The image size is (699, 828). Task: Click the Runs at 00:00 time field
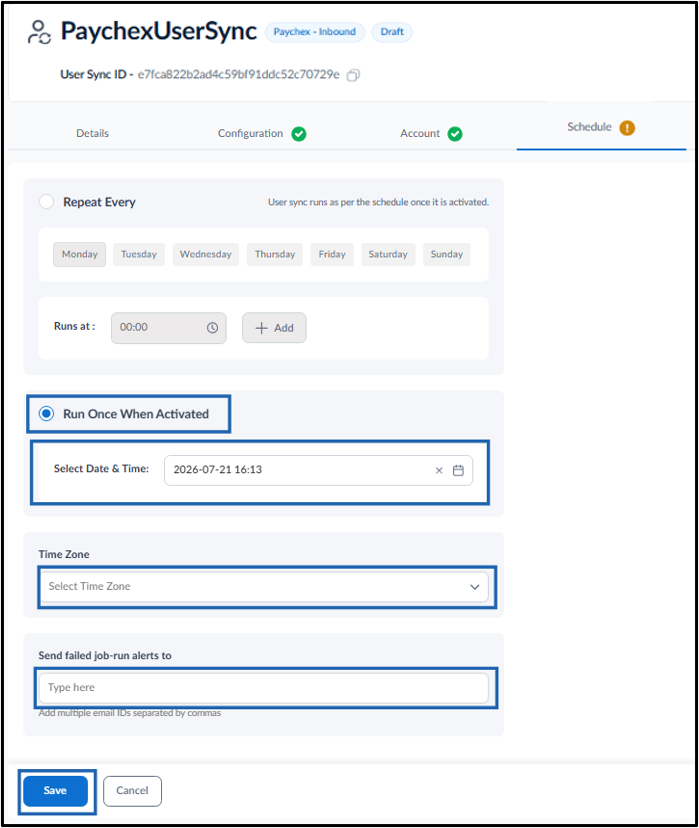click(168, 328)
